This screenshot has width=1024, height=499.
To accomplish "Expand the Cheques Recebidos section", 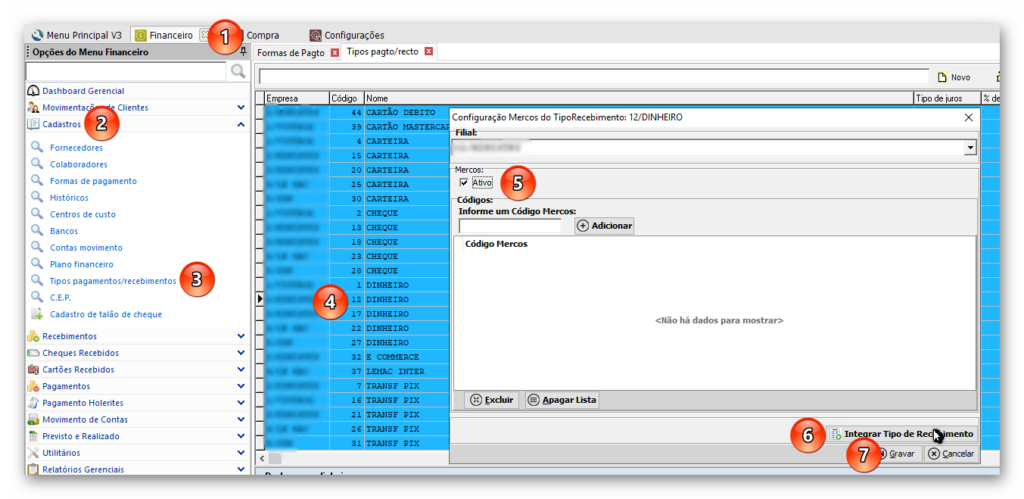I will point(241,353).
